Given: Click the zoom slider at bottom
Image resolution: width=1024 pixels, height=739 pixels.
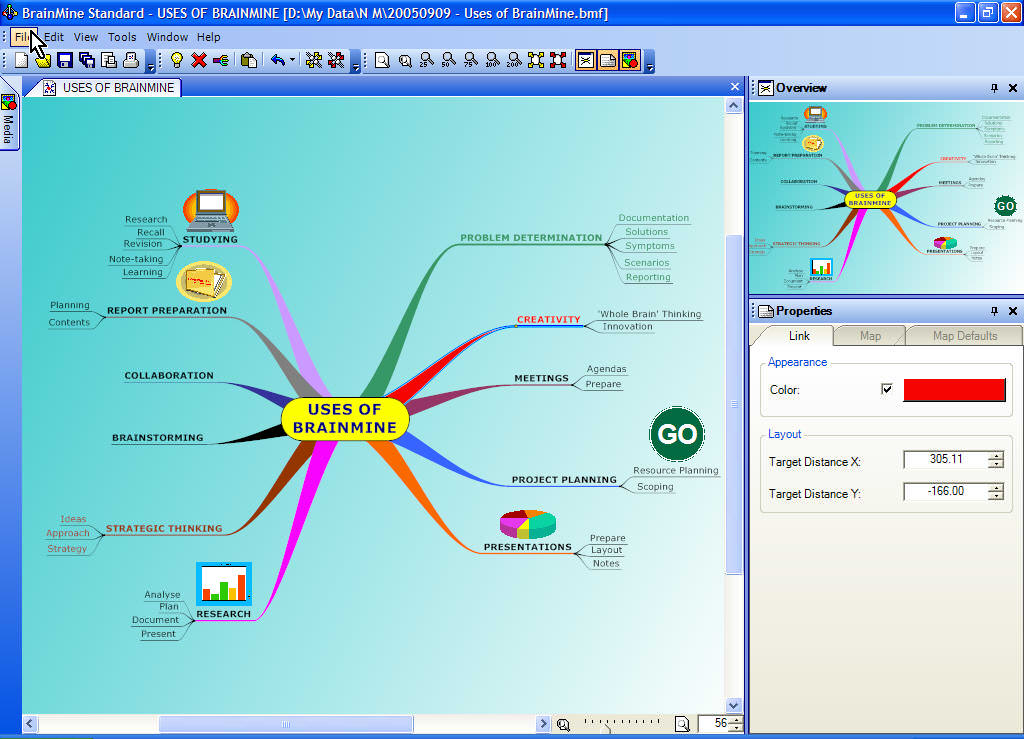Looking at the screenshot, I should (x=622, y=723).
